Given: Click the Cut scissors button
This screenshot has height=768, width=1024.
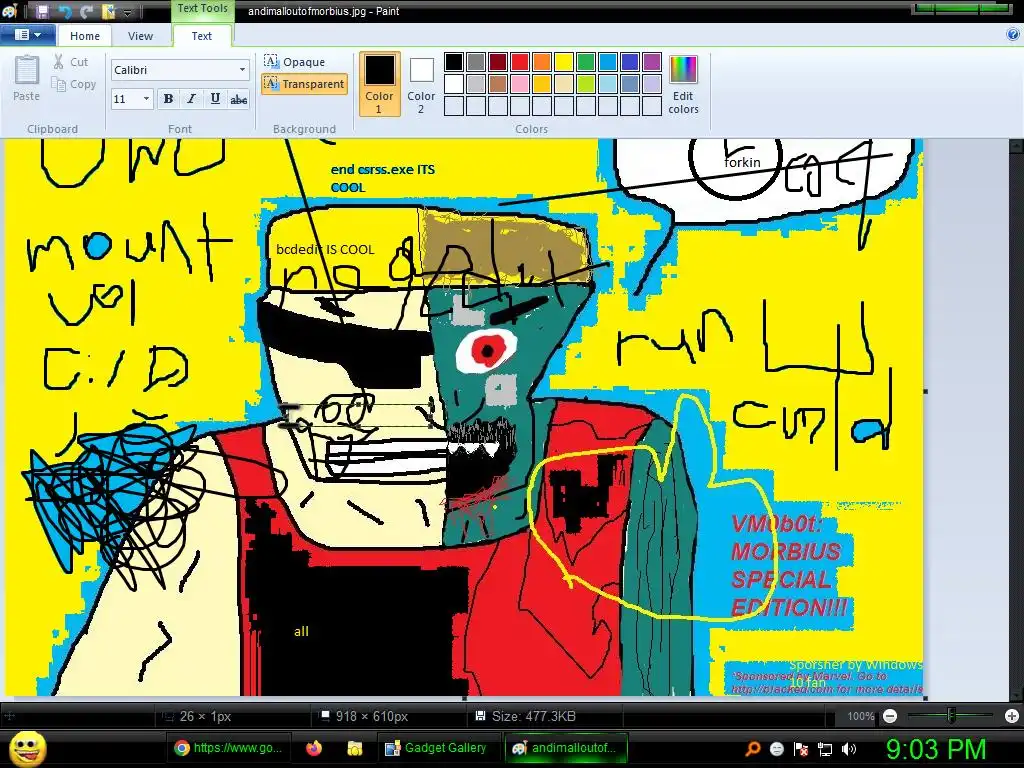Looking at the screenshot, I should click(71, 61).
